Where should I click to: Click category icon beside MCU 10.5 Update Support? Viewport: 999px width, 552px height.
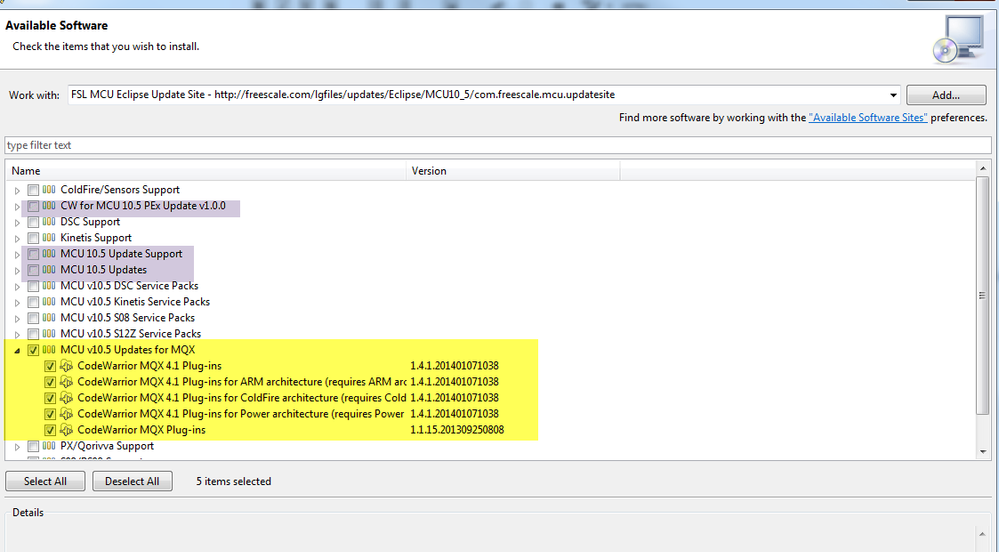click(49, 253)
